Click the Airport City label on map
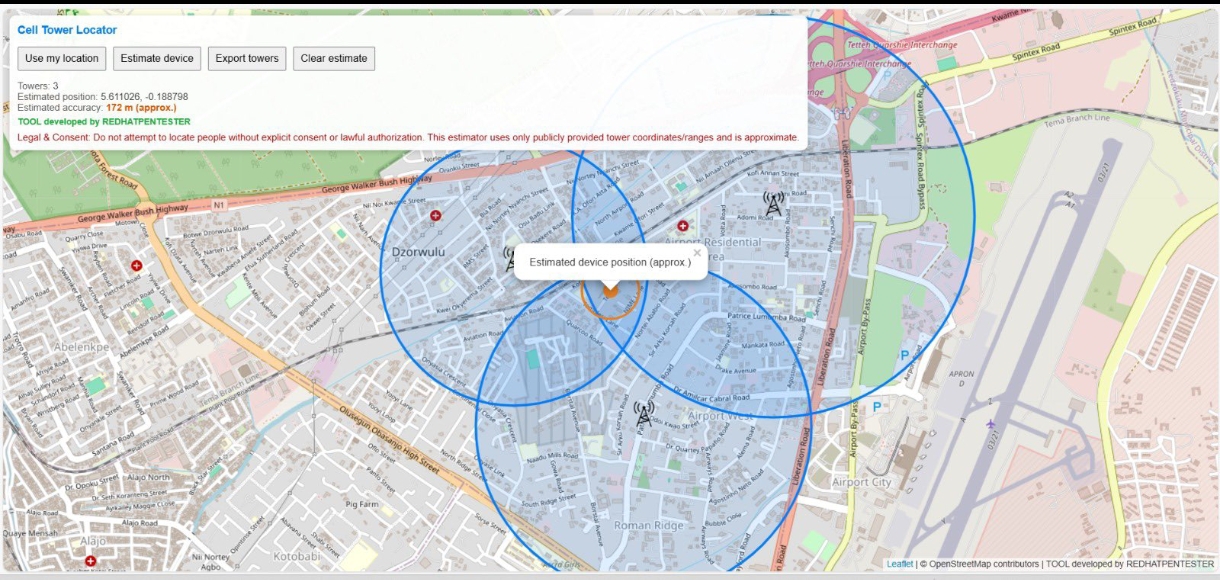 pyautogui.click(x=861, y=482)
